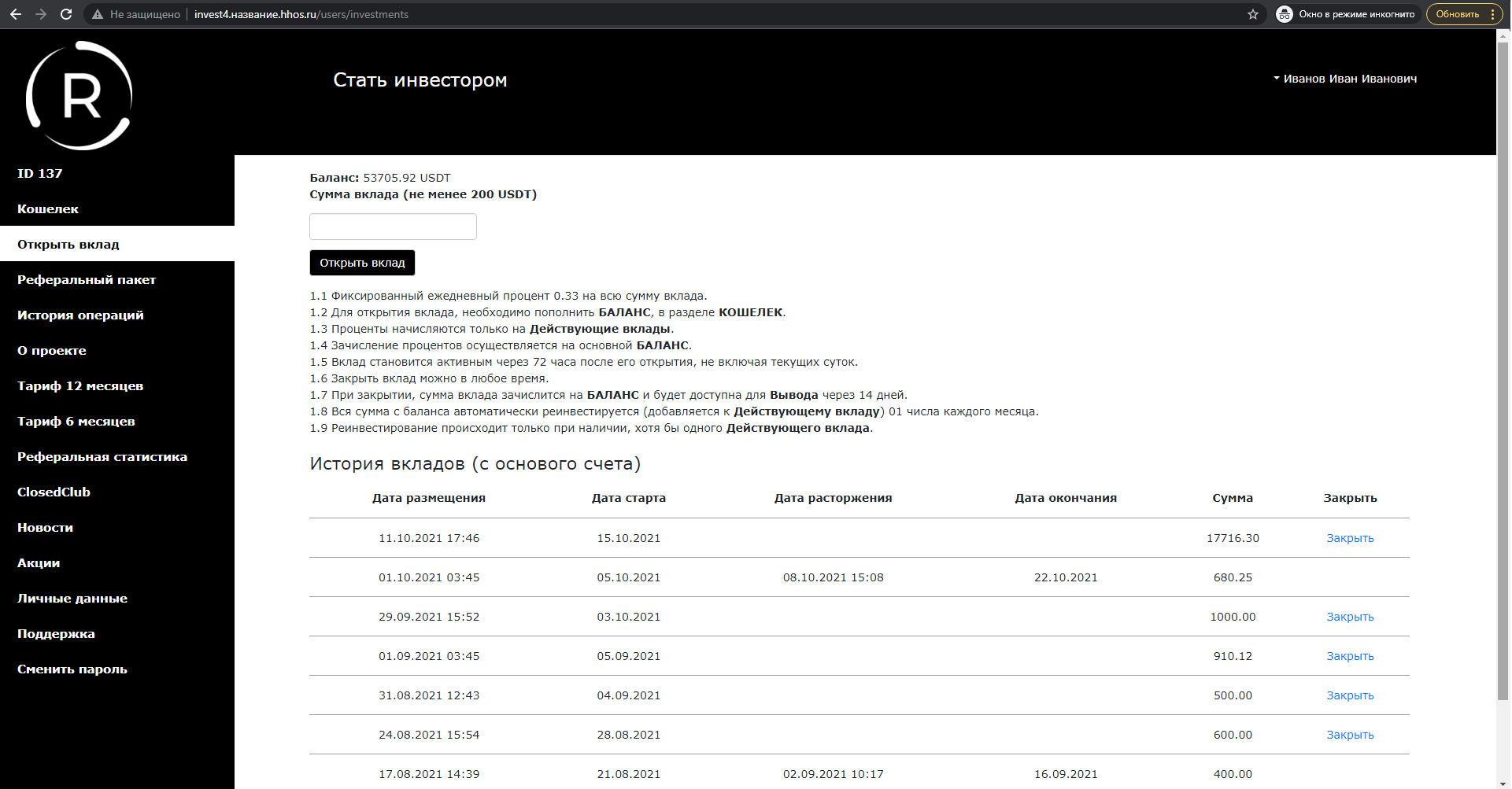1512x789 pixels.
Task: Click the end date 16.09.2021
Action: pos(1066,774)
